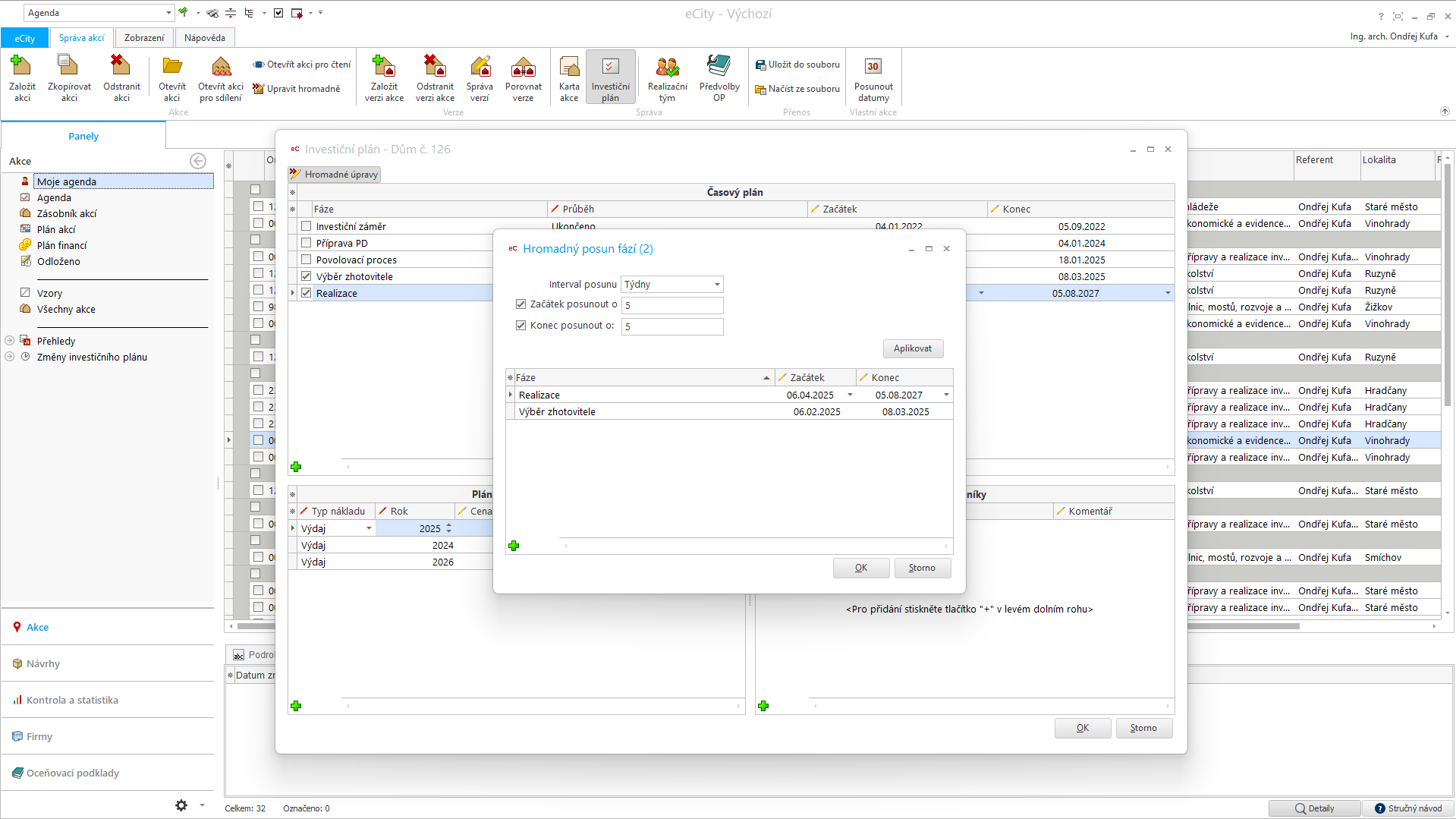Click Storno in Investiční plán window
Image resolution: width=1456 pixels, height=819 pixels.
(x=1143, y=728)
